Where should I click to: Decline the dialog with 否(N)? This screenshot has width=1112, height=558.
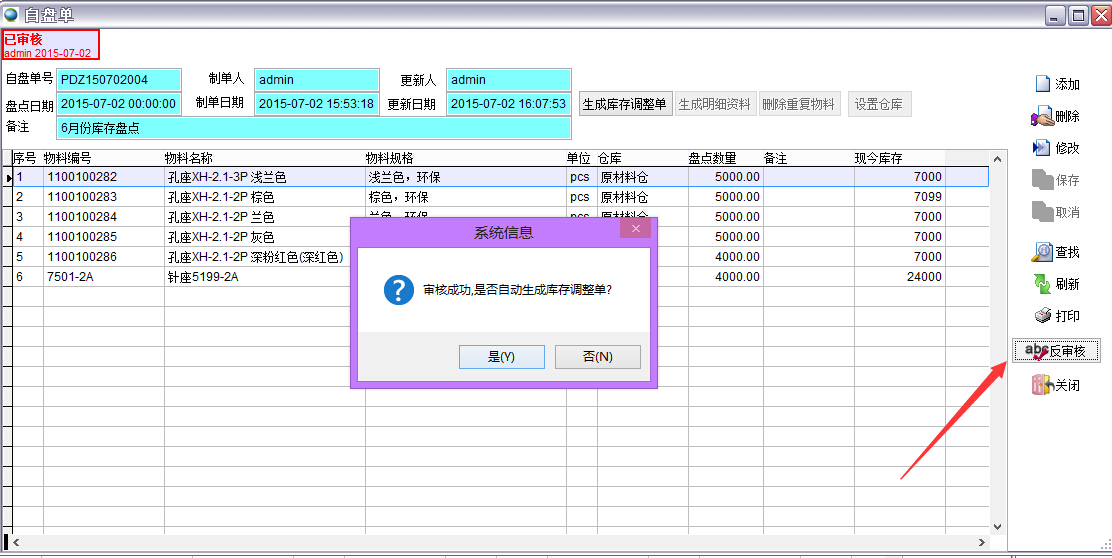(597, 357)
